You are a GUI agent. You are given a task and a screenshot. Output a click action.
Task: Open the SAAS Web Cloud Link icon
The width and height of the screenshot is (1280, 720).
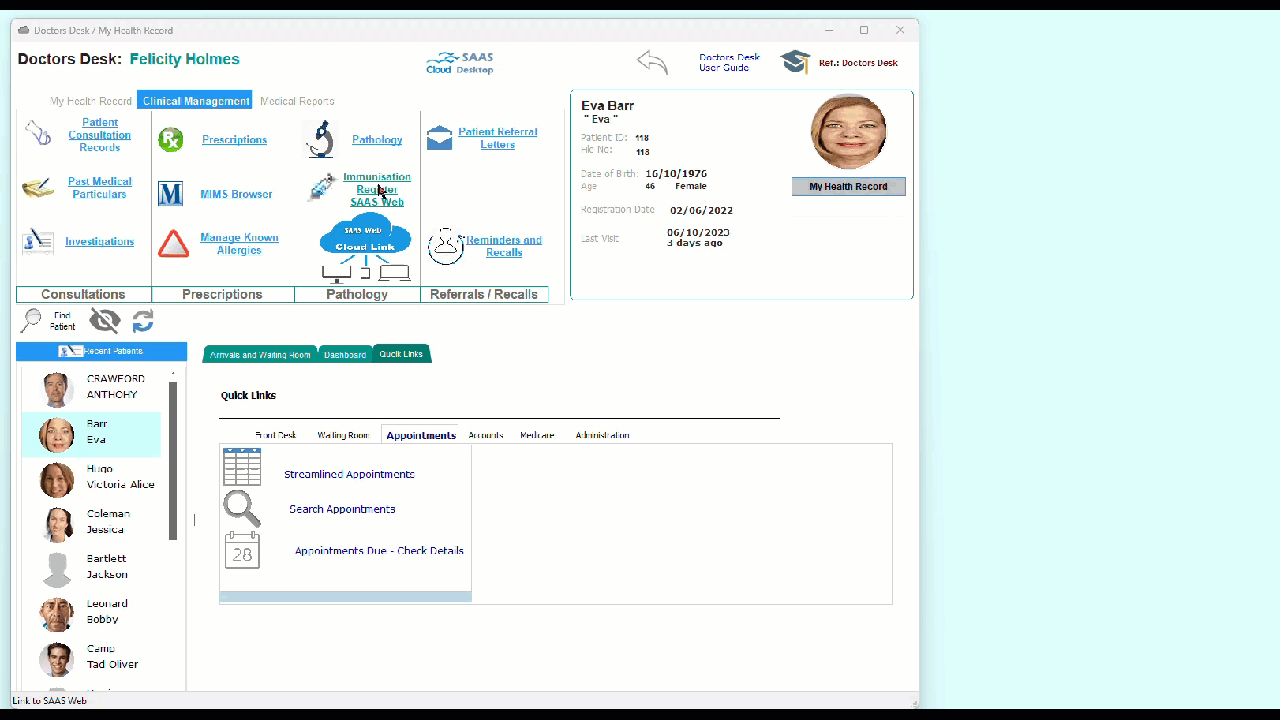pos(365,246)
